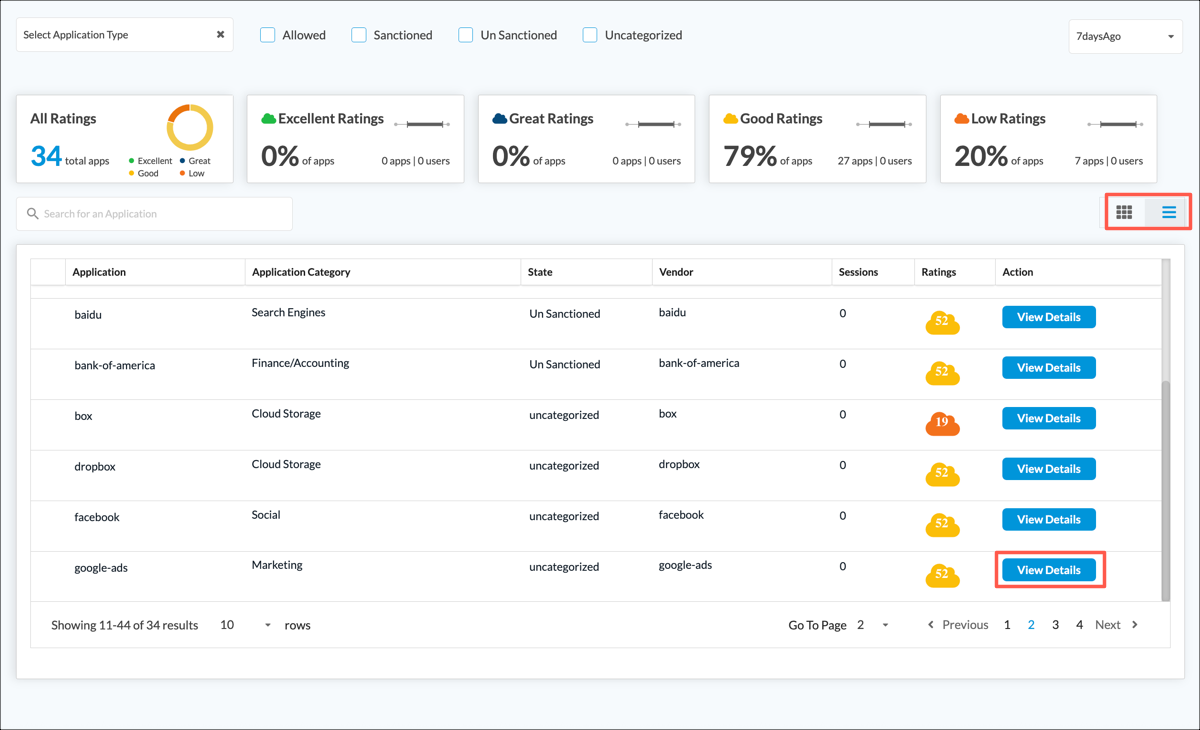This screenshot has height=730, width=1200.
Task: Click the Excellent Ratings green cloud icon
Action: (268, 119)
